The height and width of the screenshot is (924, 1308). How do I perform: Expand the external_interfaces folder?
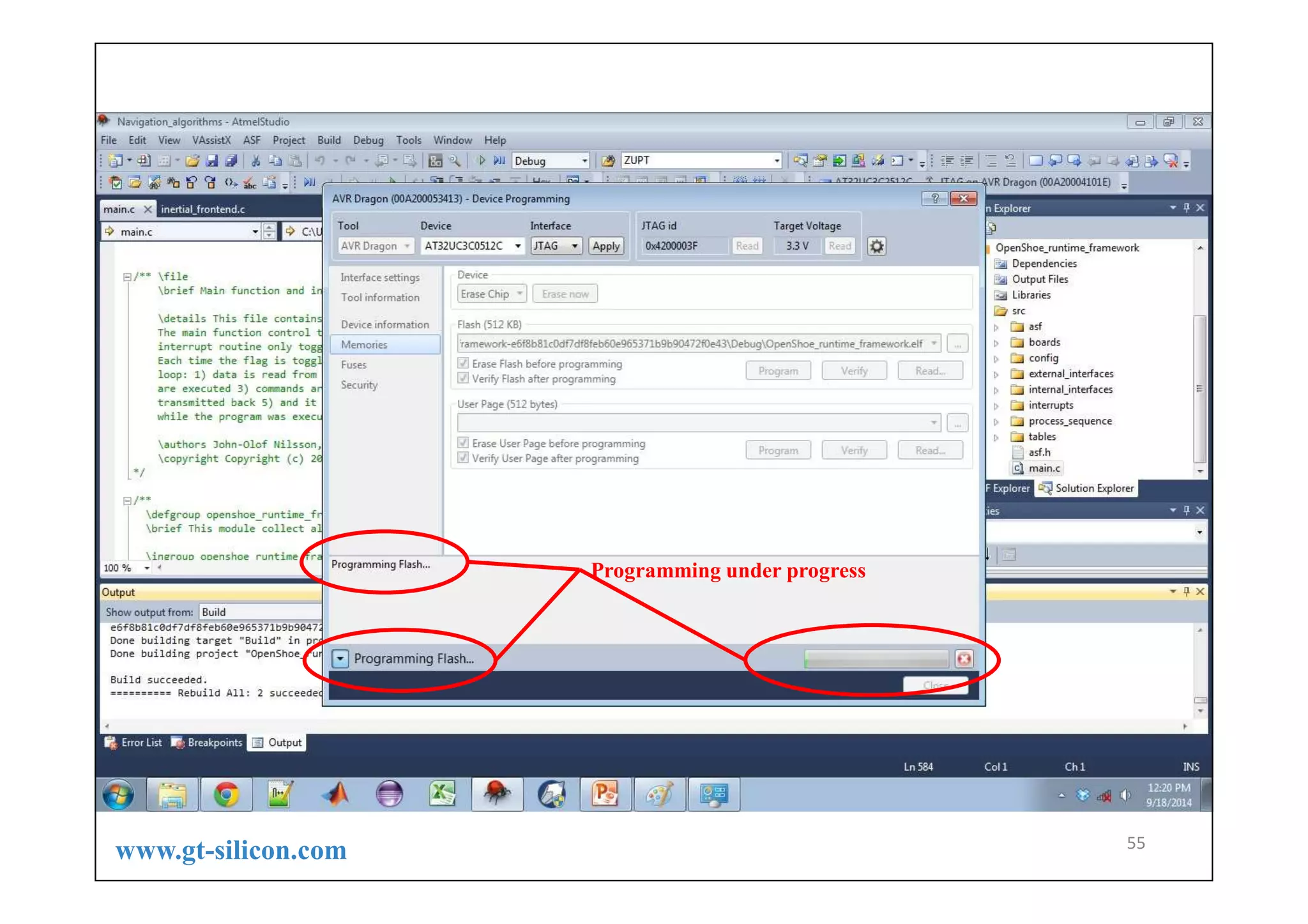[x=996, y=374]
